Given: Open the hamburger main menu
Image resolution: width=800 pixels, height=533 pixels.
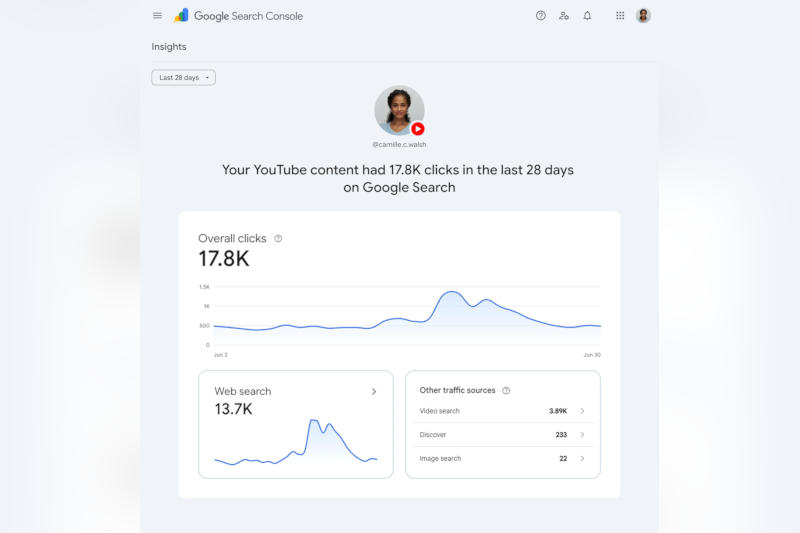Looking at the screenshot, I should [x=157, y=16].
